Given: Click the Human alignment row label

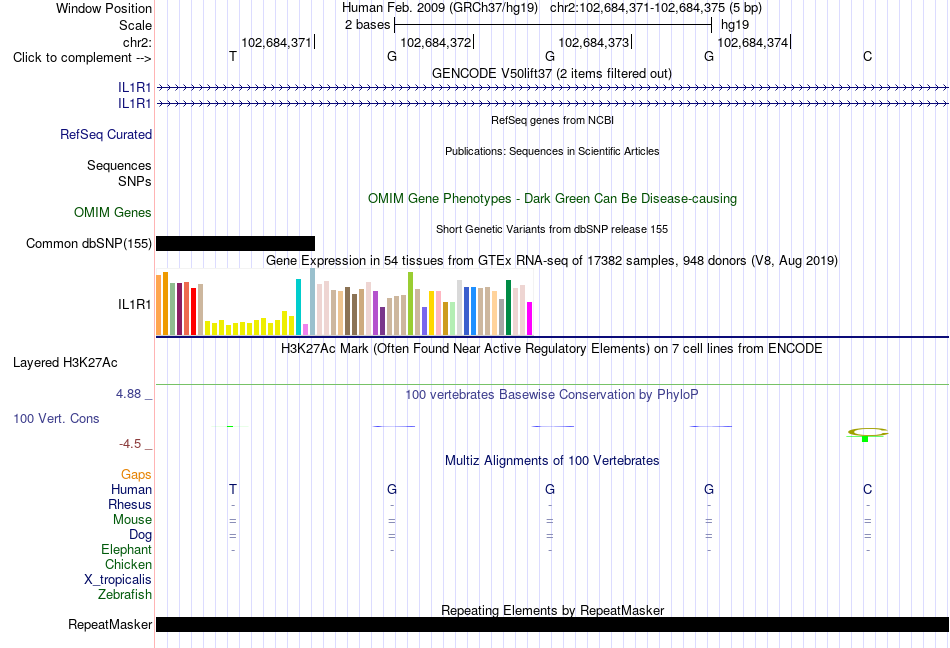Looking at the screenshot, I should [131, 489].
